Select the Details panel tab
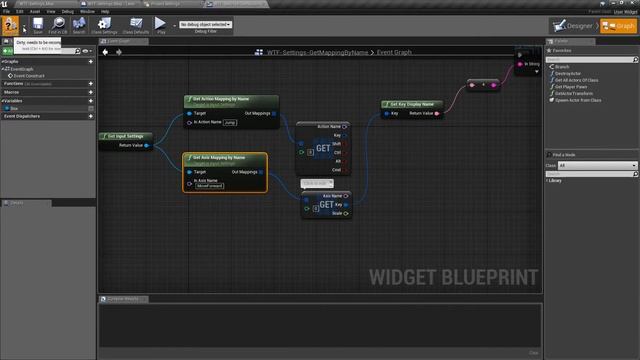The width and height of the screenshot is (640, 360). [x=26, y=203]
